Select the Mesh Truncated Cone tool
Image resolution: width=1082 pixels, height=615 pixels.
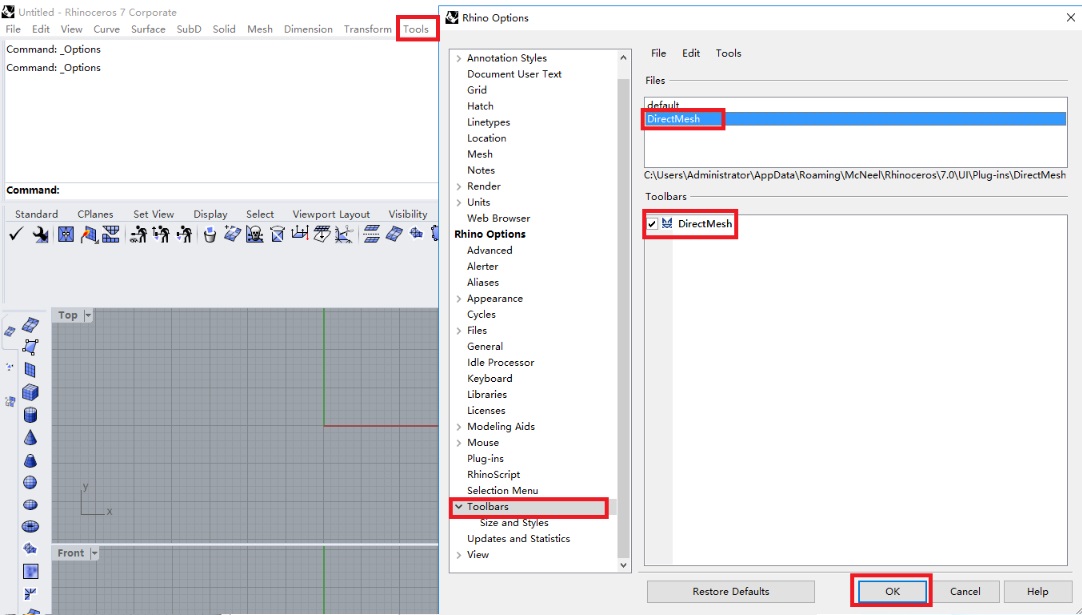(x=30, y=460)
